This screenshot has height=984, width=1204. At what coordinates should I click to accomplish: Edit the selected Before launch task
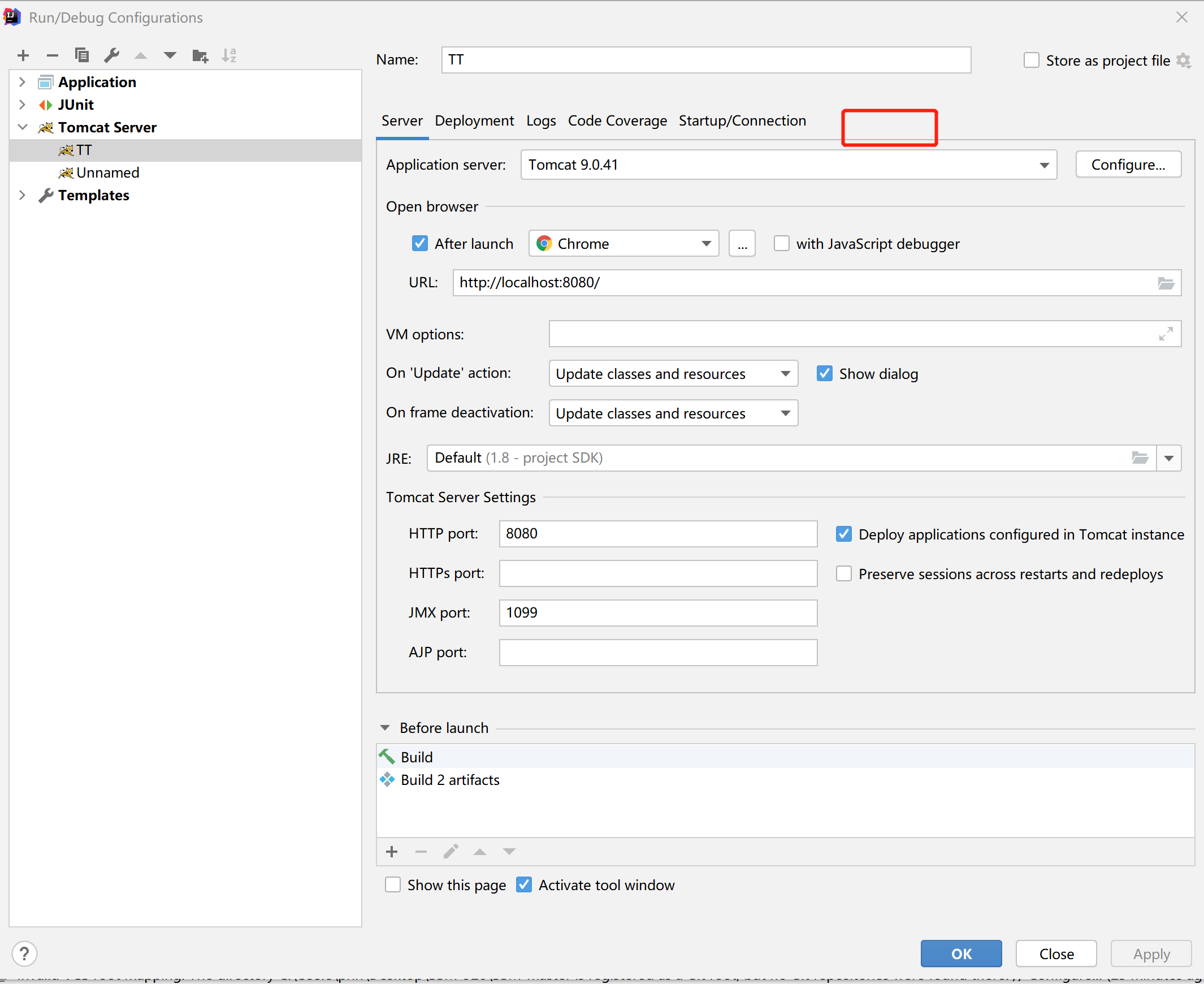point(451,851)
